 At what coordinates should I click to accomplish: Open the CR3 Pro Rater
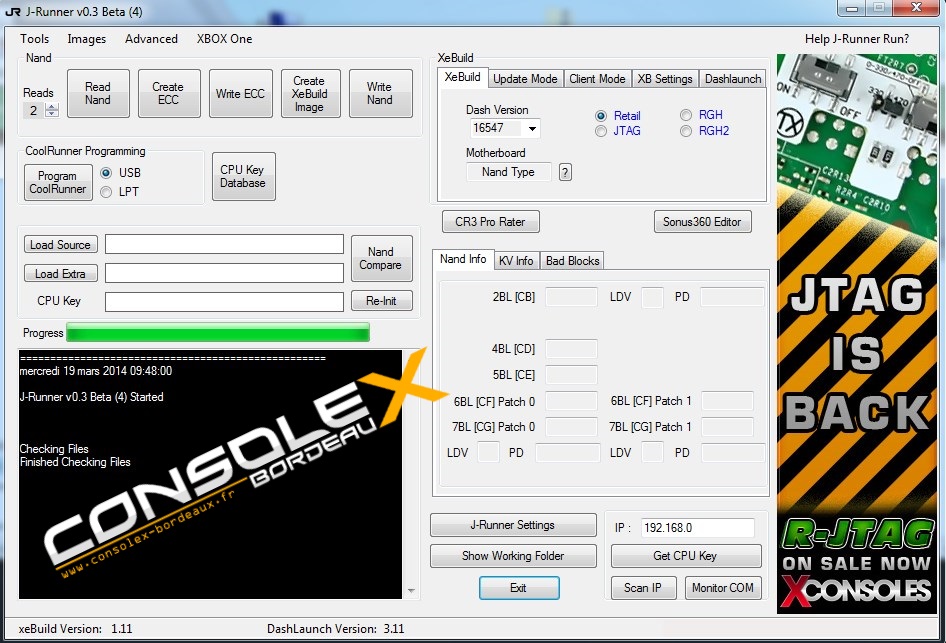[490, 222]
